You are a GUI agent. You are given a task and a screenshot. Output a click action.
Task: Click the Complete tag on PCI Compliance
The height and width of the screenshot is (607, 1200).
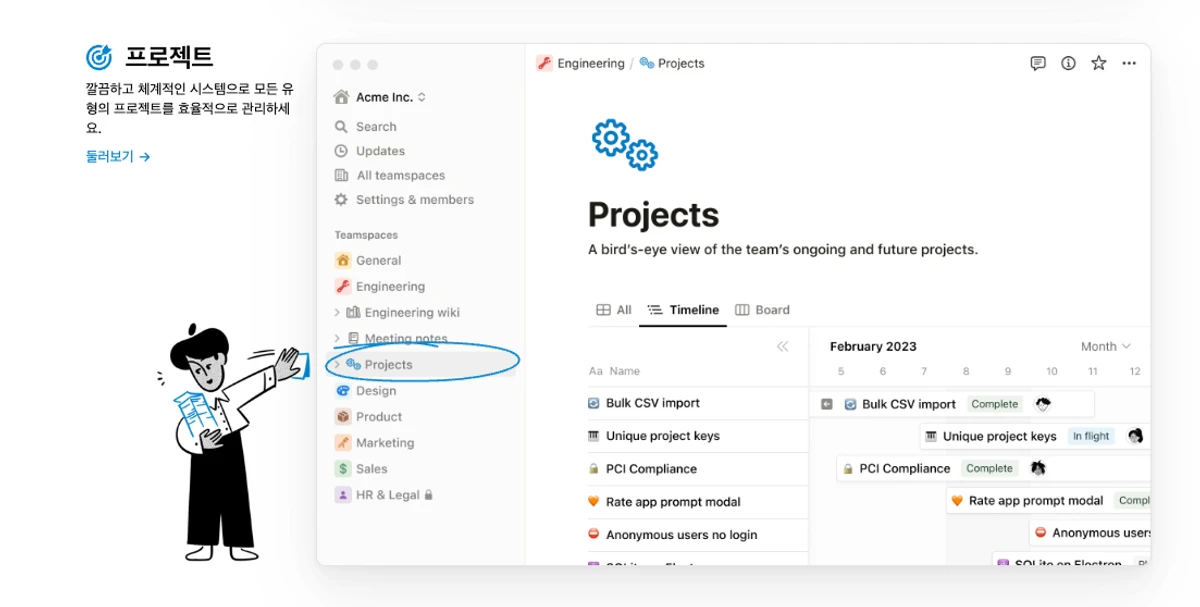pos(989,468)
